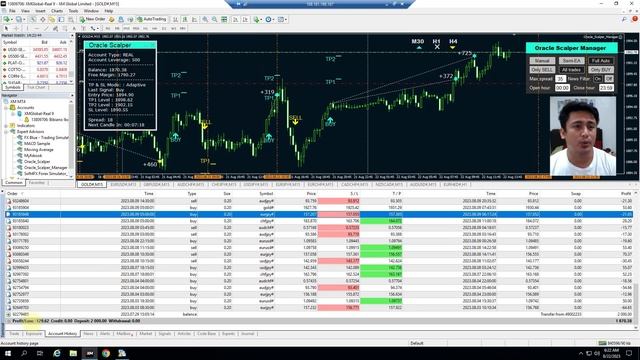This screenshot has width=640, height=360.
Task: Switch to Favorites tab in Navigator
Action: 37,183
